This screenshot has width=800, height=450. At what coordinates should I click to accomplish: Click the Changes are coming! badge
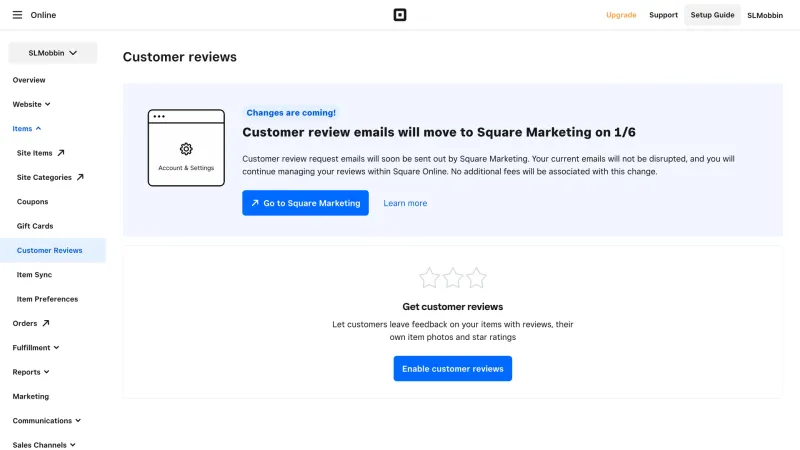291,113
